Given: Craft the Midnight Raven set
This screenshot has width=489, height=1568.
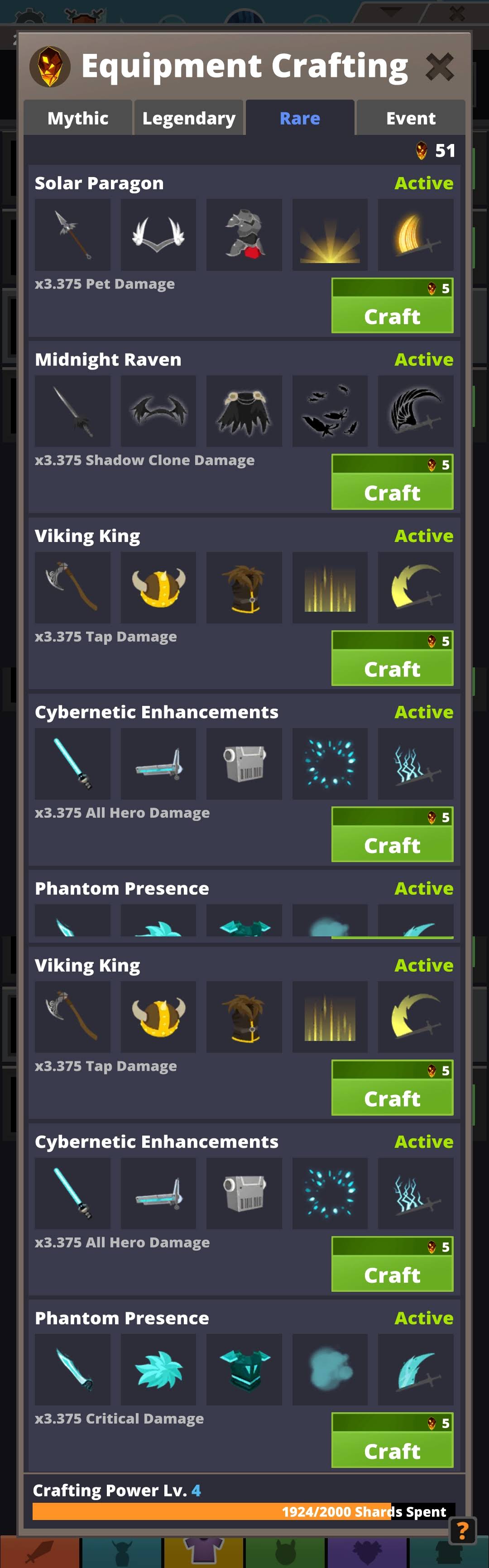Looking at the screenshot, I should [392, 482].
